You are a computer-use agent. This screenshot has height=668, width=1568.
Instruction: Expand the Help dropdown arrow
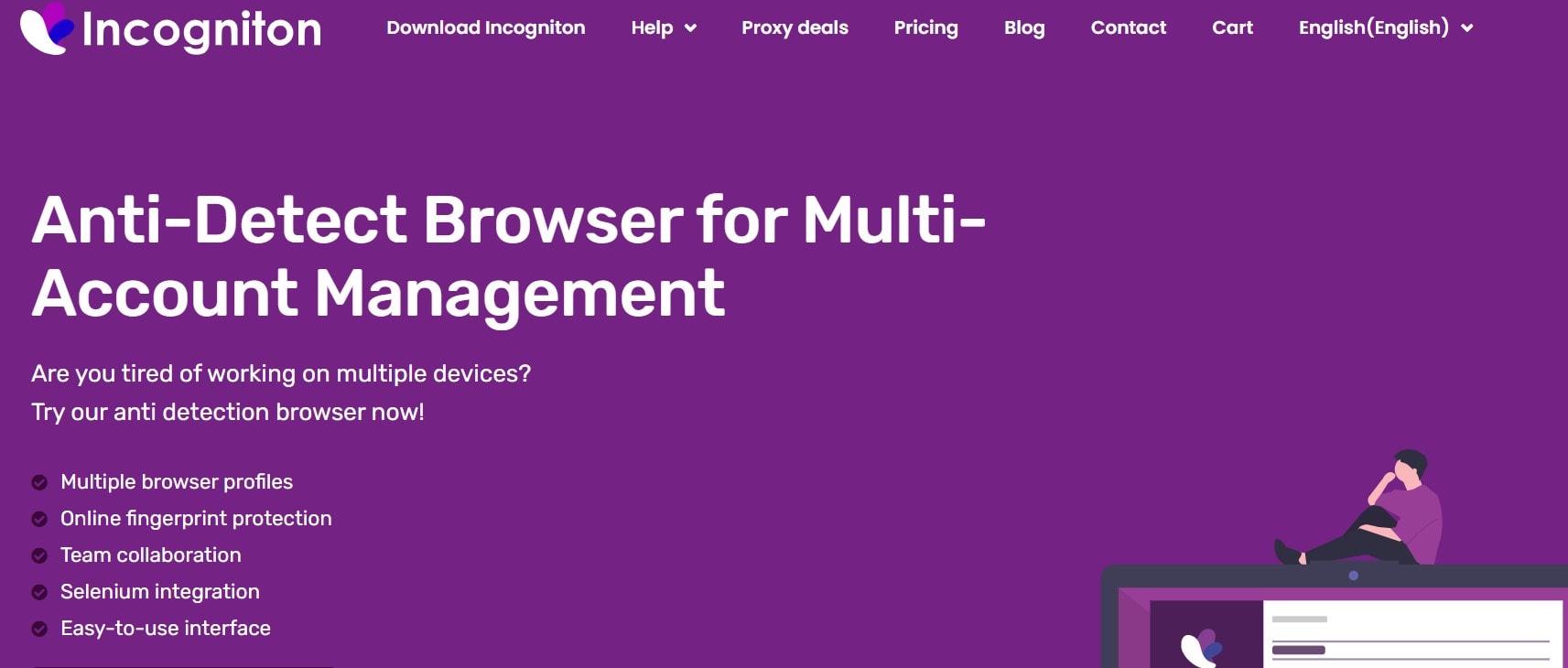point(690,28)
